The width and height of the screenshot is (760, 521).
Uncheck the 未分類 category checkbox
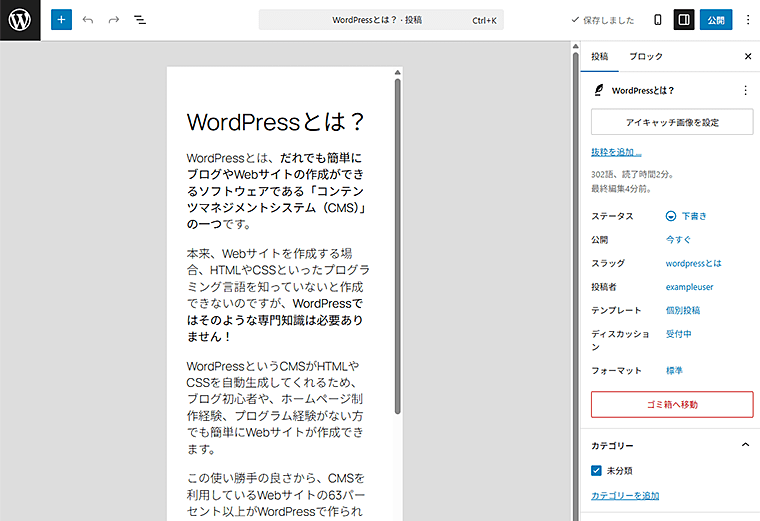pyautogui.click(x=596, y=471)
